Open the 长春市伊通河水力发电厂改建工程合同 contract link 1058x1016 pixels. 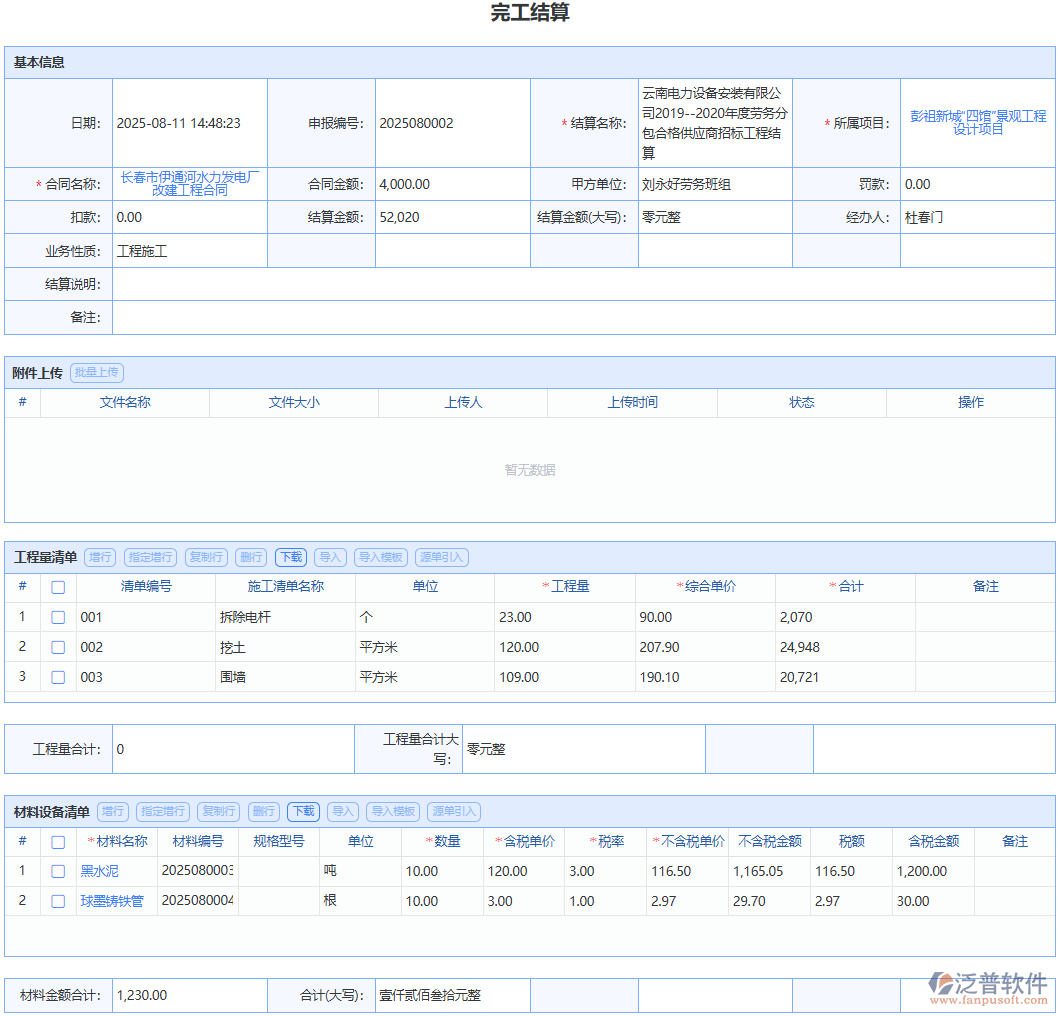(189, 184)
